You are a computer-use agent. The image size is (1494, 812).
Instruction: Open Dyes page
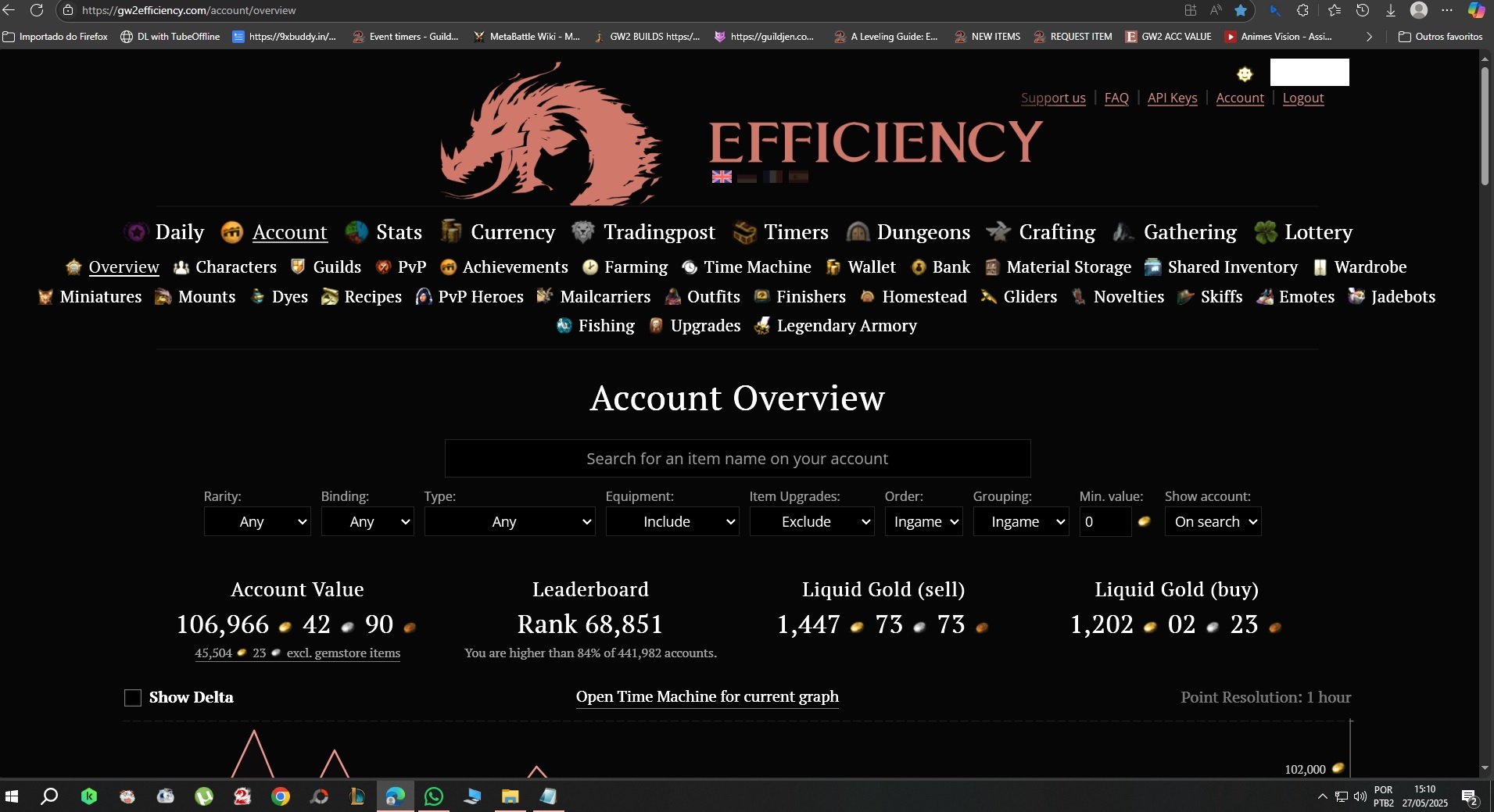point(289,297)
